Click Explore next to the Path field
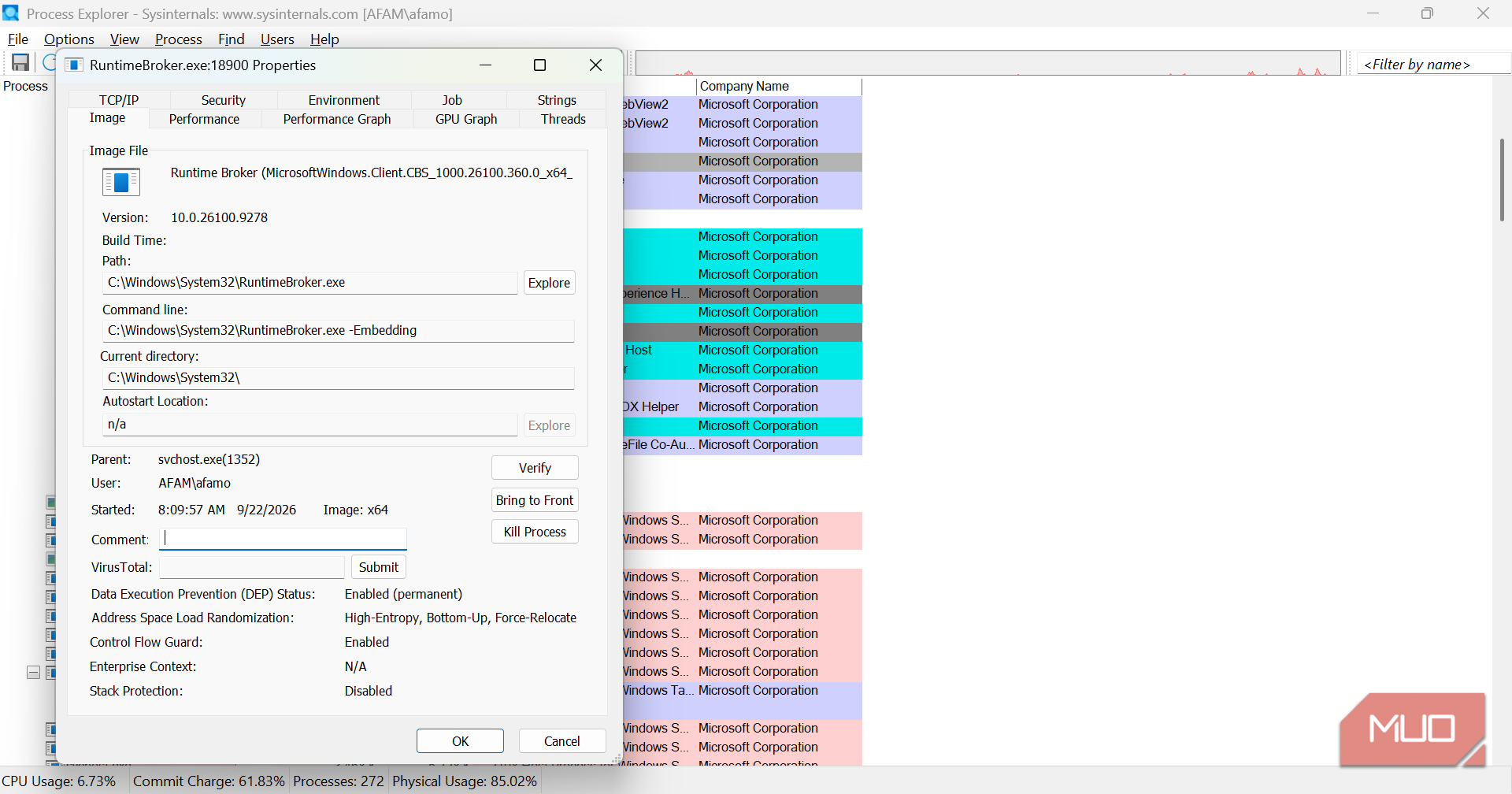Image resolution: width=1512 pixels, height=794 pixels. click(x=550, y=283)
